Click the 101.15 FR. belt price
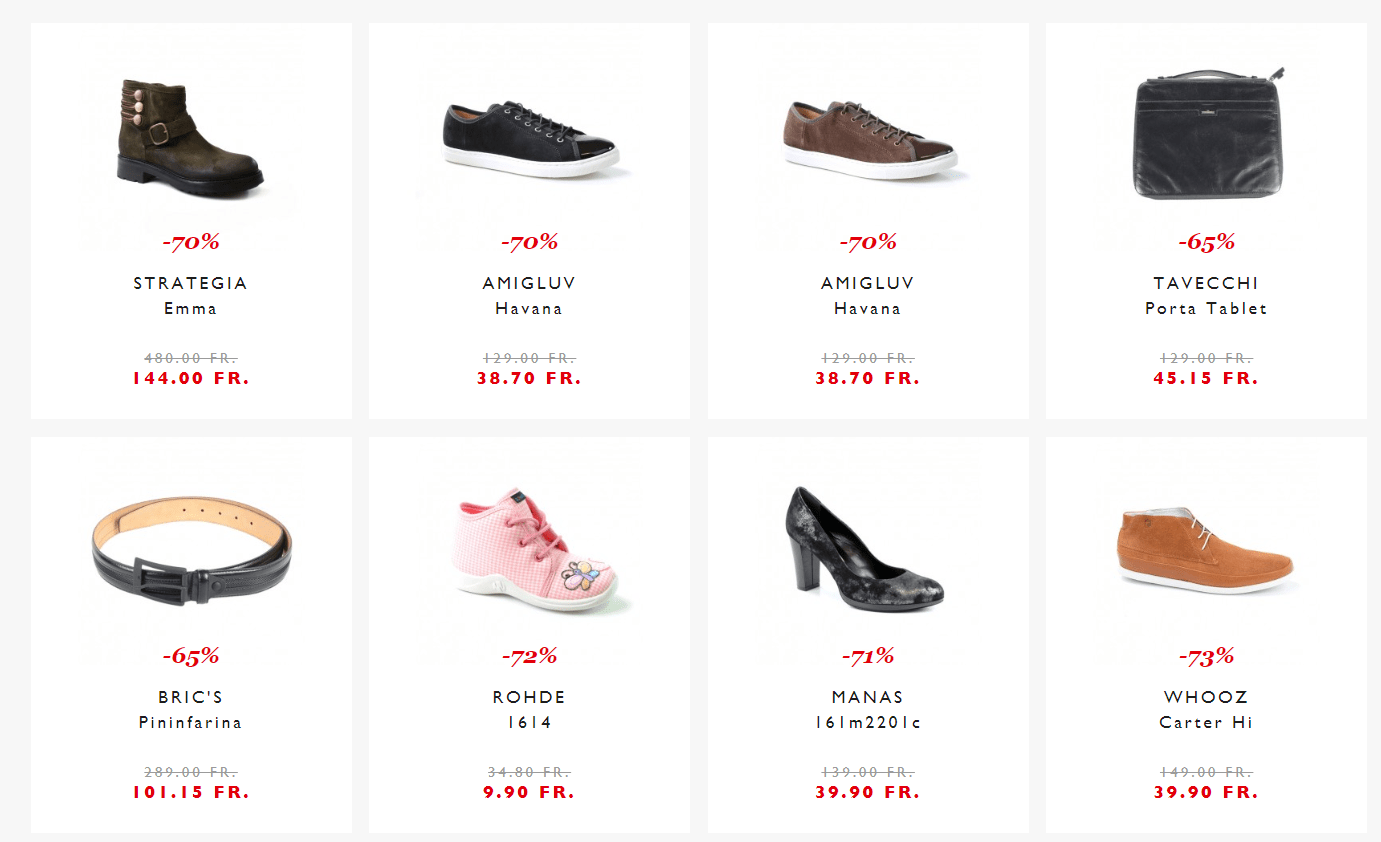Viewport: 1381px width, 842px height. click(x=191, y=792)
